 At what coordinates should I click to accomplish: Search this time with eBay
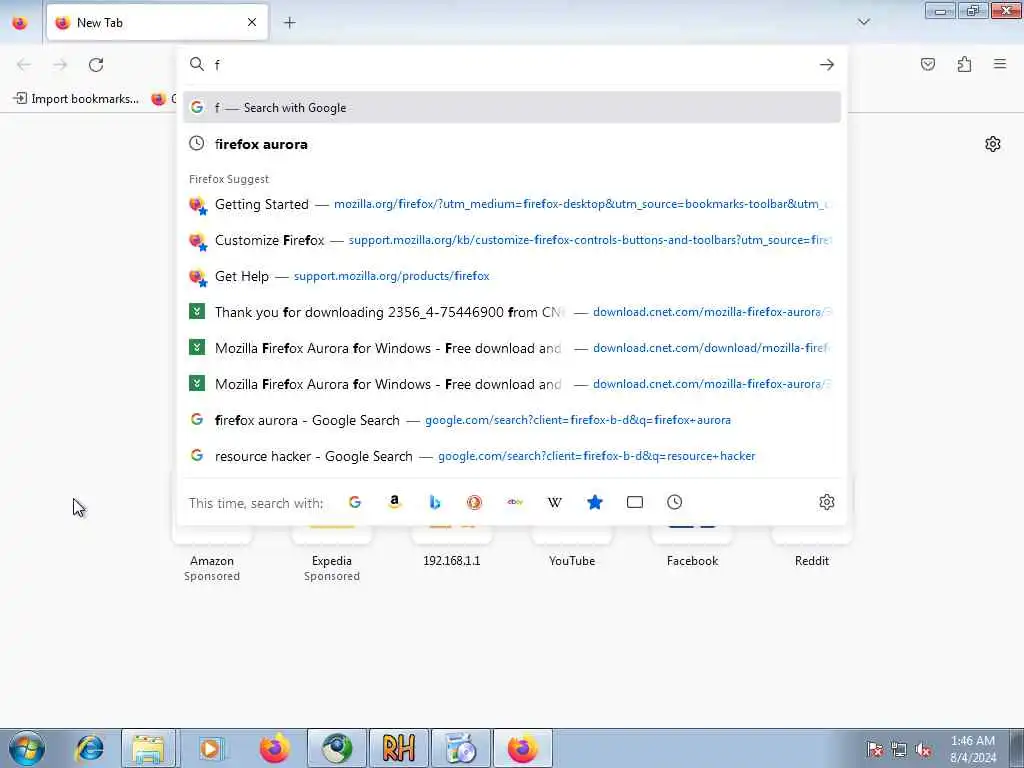click(x=515, y=502)
